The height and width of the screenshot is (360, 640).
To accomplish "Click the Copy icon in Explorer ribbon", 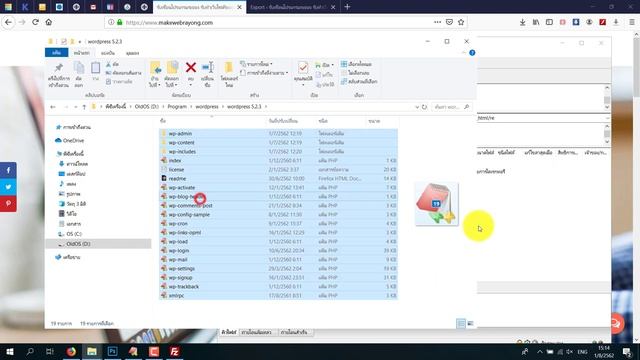I will (x=79, y=67).
